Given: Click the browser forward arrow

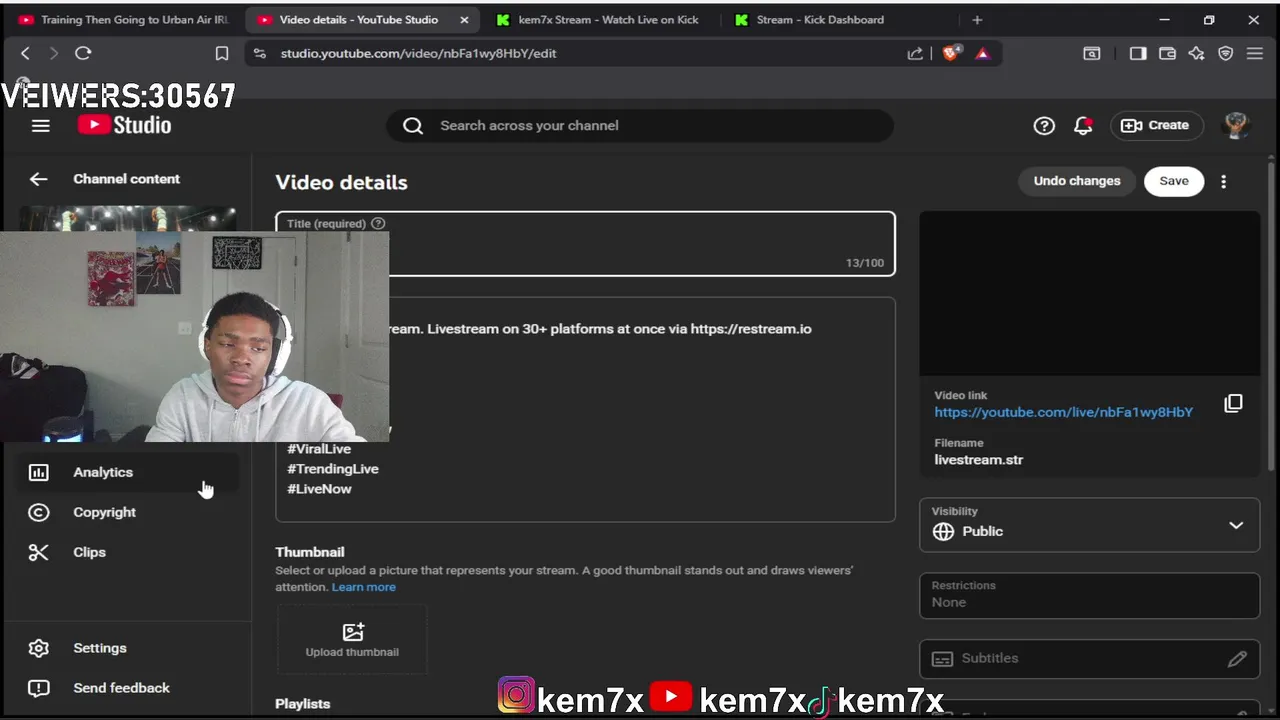Looking at the screenshot, I should point(54,53).
